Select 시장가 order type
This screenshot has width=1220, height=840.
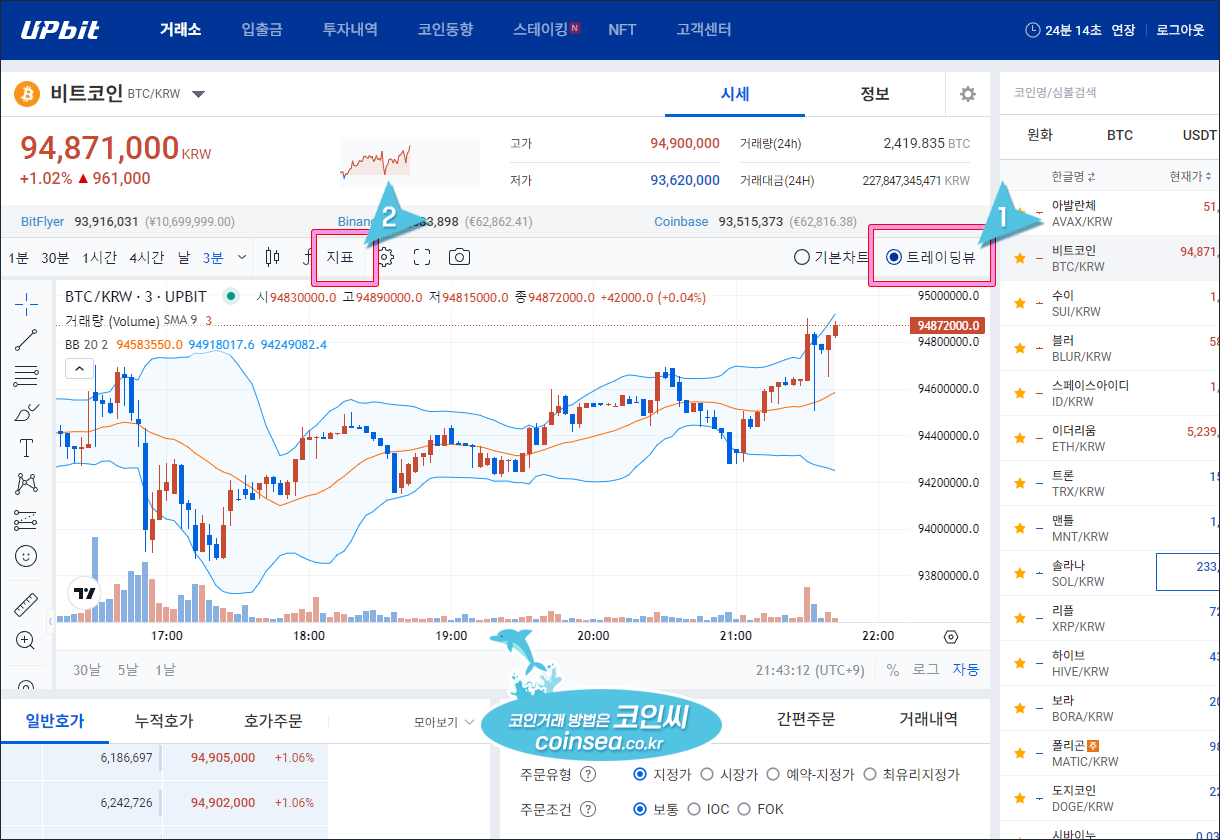[x=707, y=774]
